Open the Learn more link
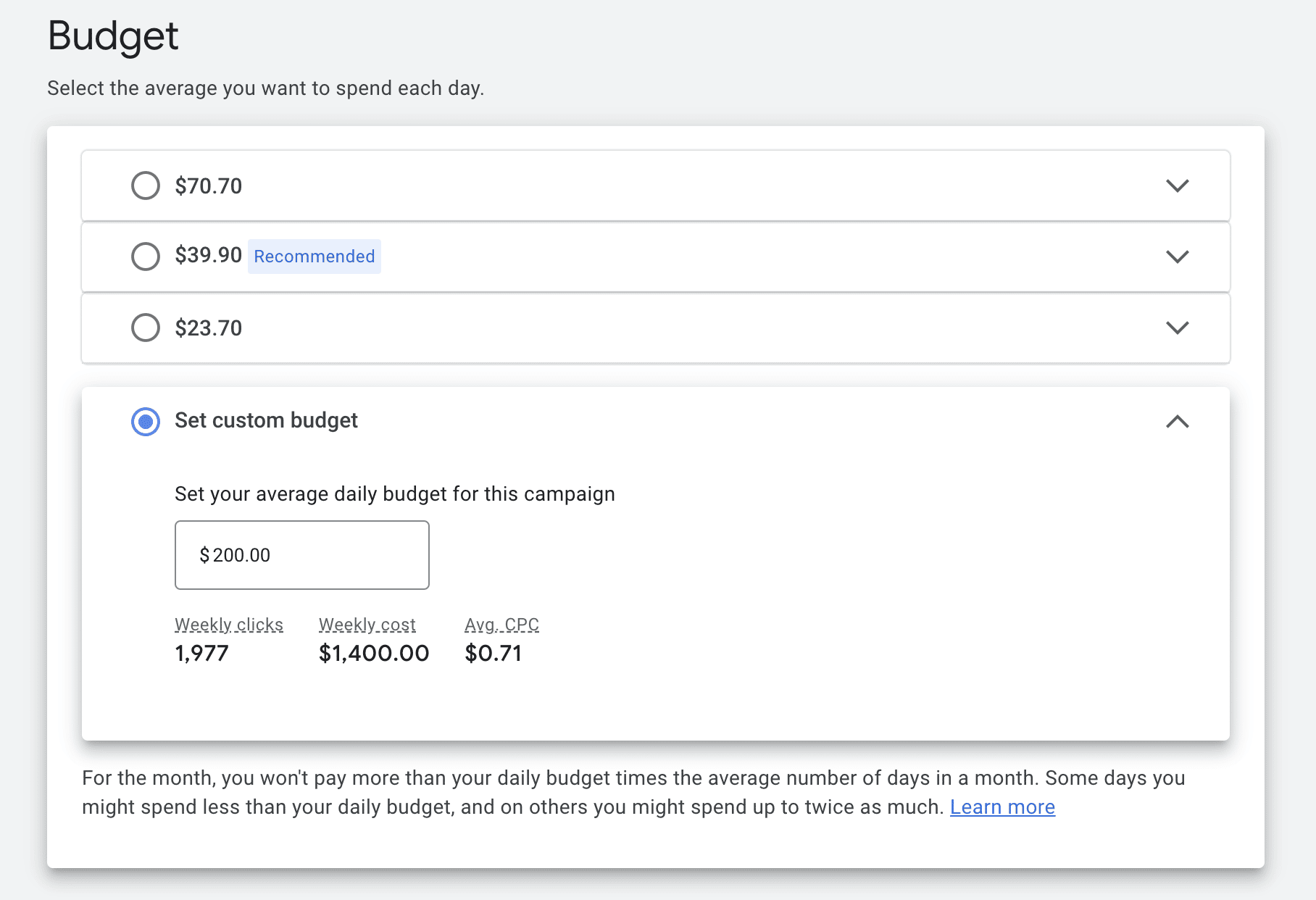Viewport: 1316px width, 900px height. (x=1002, y=807)
